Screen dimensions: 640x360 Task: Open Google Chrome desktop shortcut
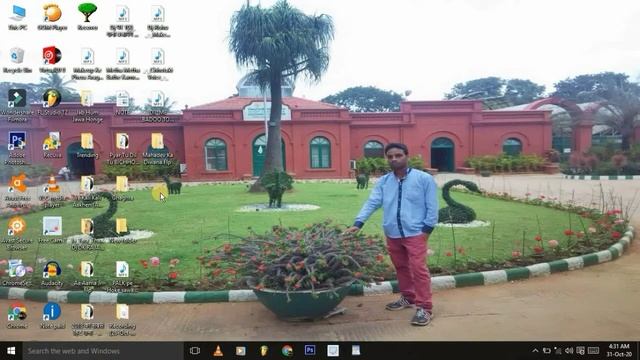point(17,316)
